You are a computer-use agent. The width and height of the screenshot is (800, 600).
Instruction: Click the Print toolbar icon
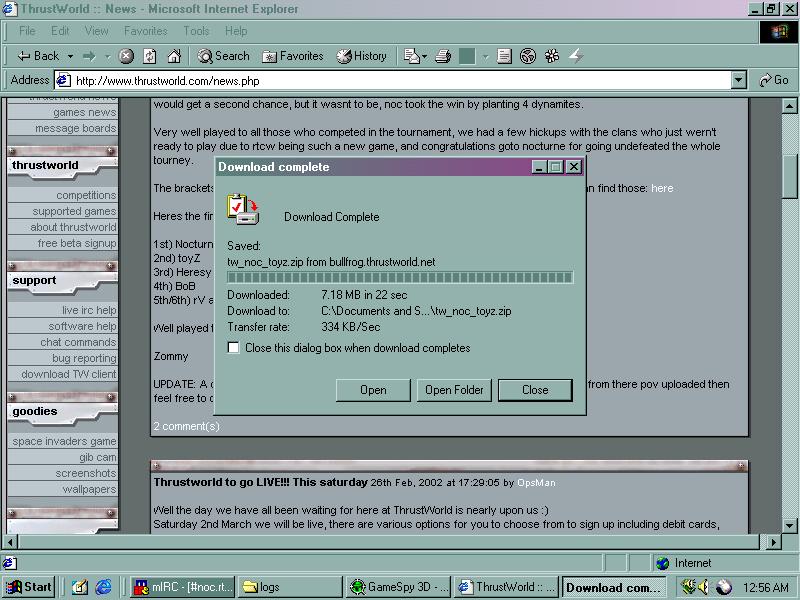pos(443,56)
